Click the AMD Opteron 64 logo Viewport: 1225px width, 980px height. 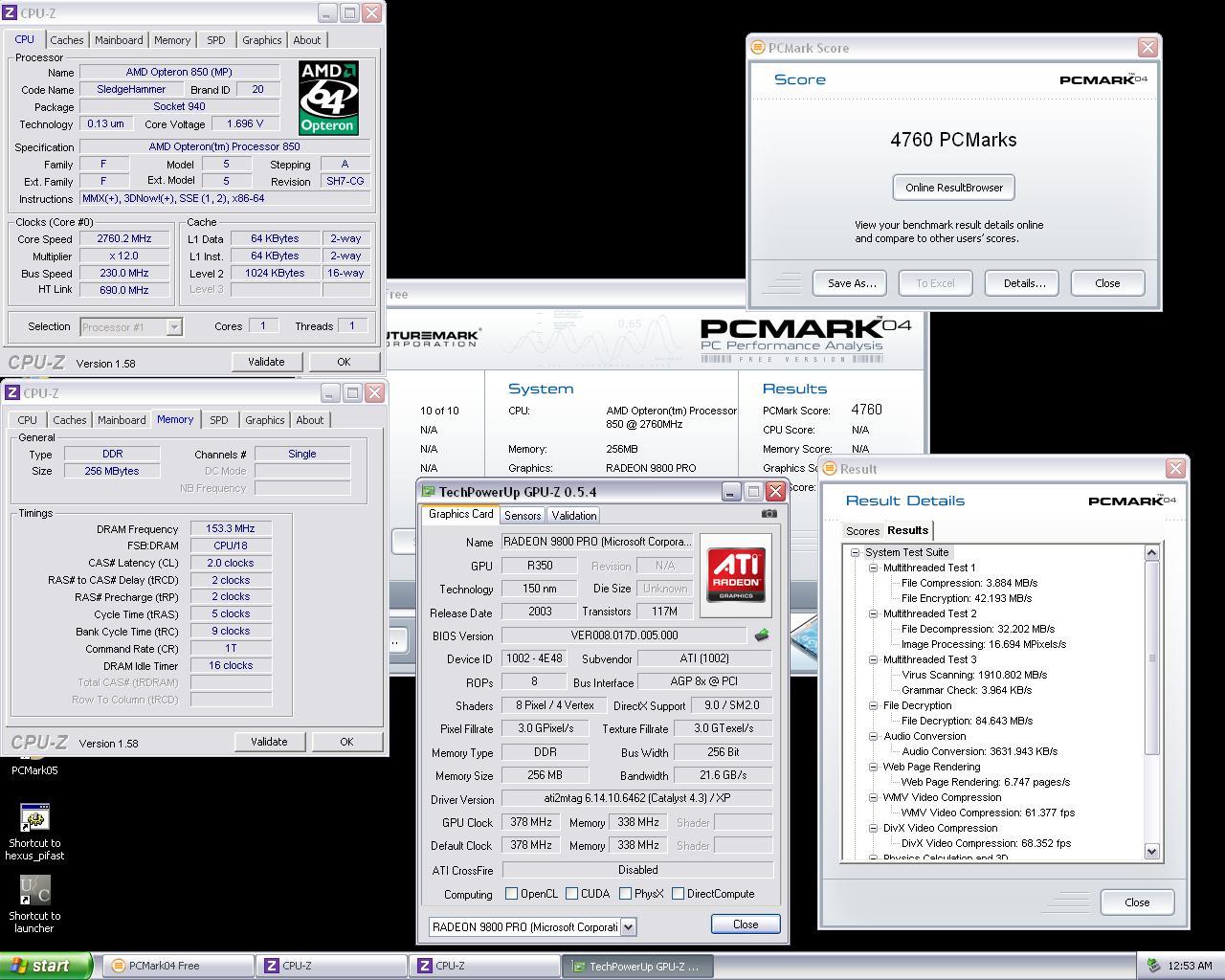pyautogui.click(x=328, y=98)
